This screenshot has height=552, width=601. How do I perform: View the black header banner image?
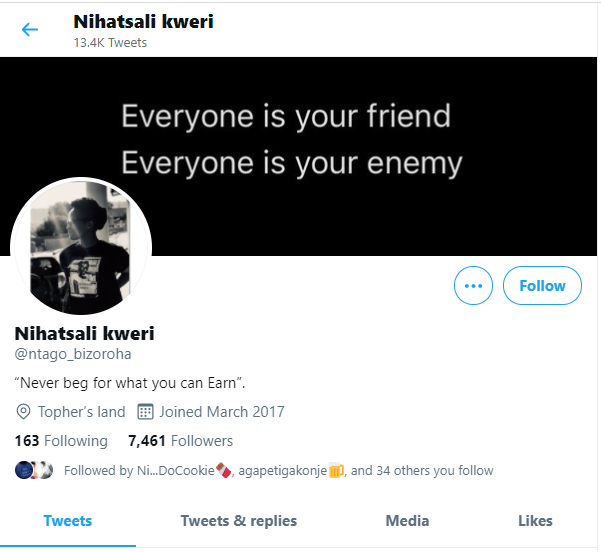click(298, 156)
